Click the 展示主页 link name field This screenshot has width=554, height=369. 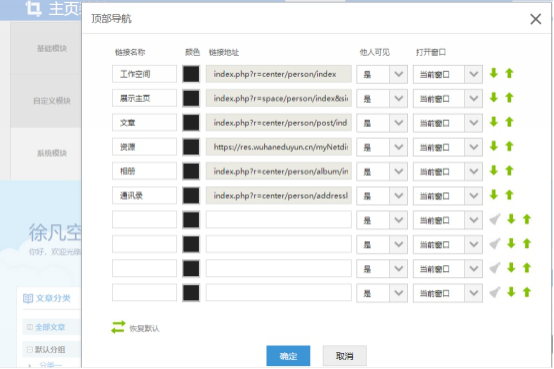144,98
